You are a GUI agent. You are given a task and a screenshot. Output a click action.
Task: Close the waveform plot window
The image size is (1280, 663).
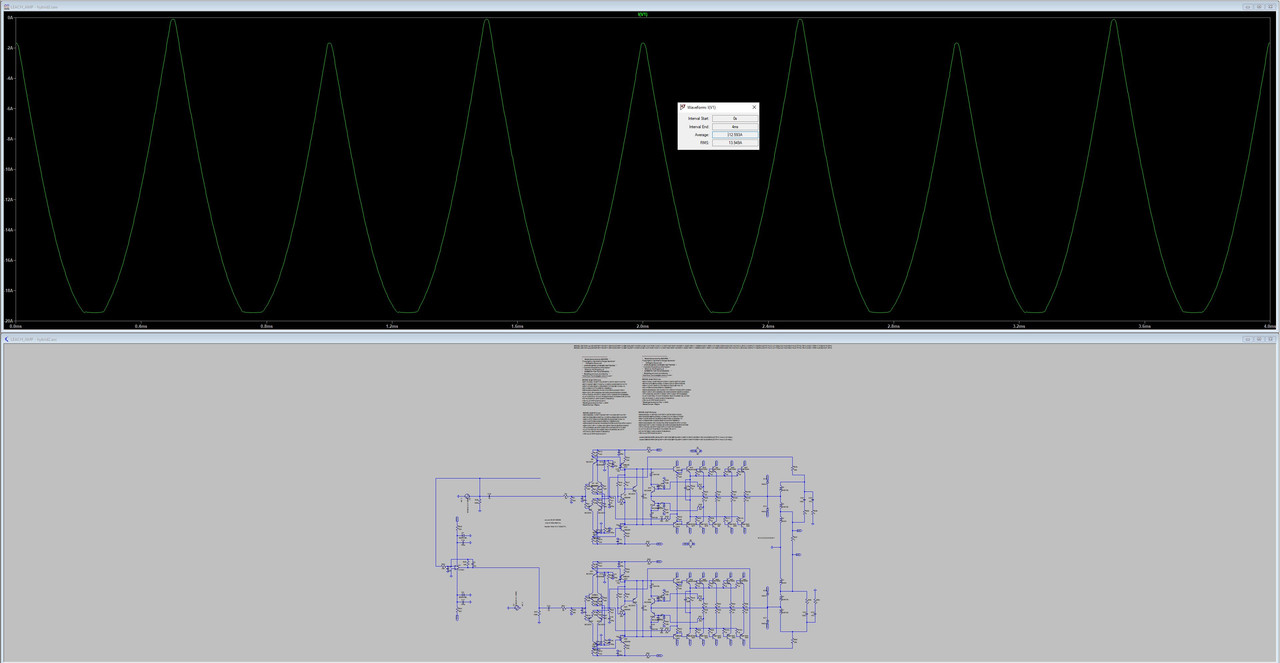coord(1271,6)
